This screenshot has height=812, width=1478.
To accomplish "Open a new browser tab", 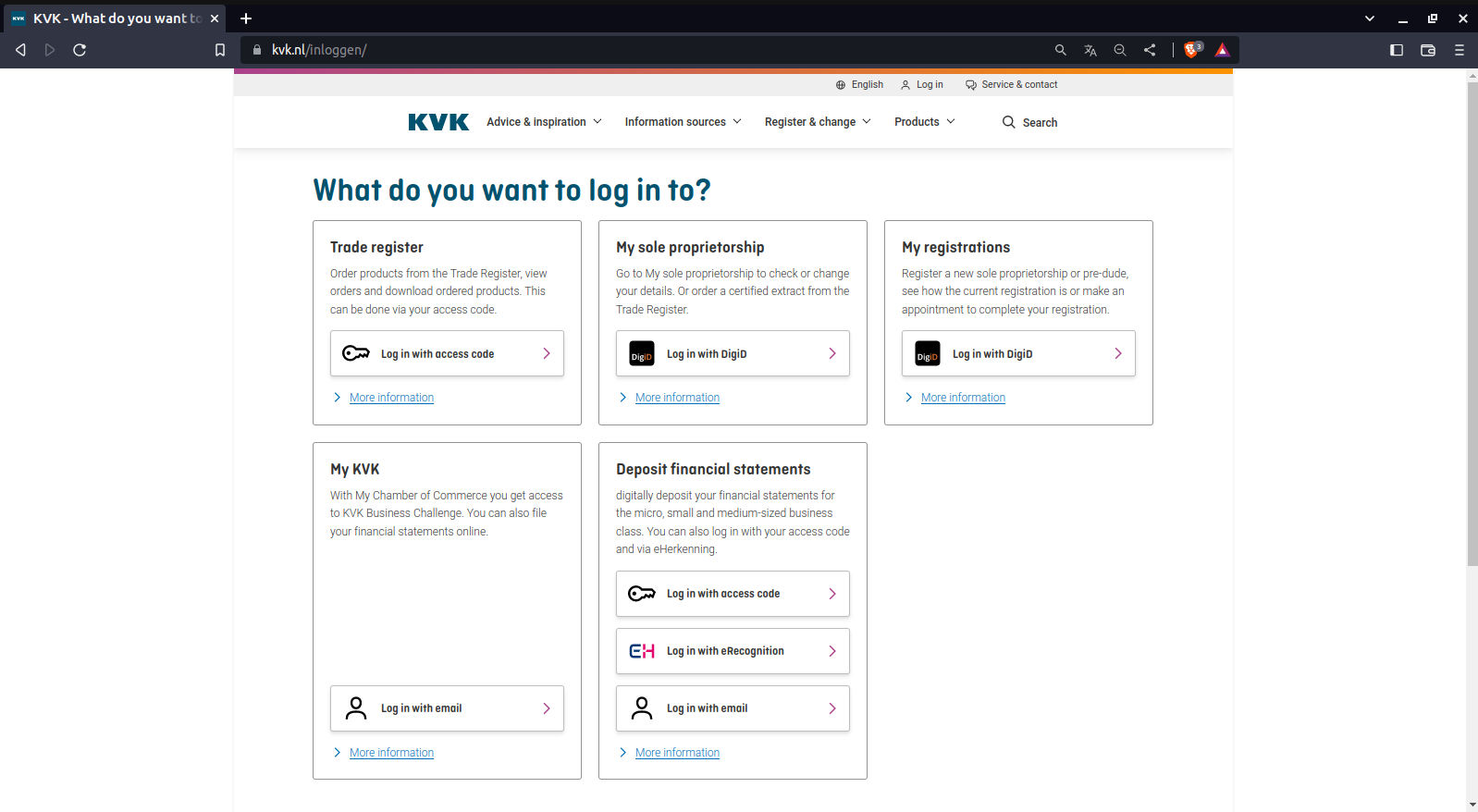I will [x=246, y=18].
